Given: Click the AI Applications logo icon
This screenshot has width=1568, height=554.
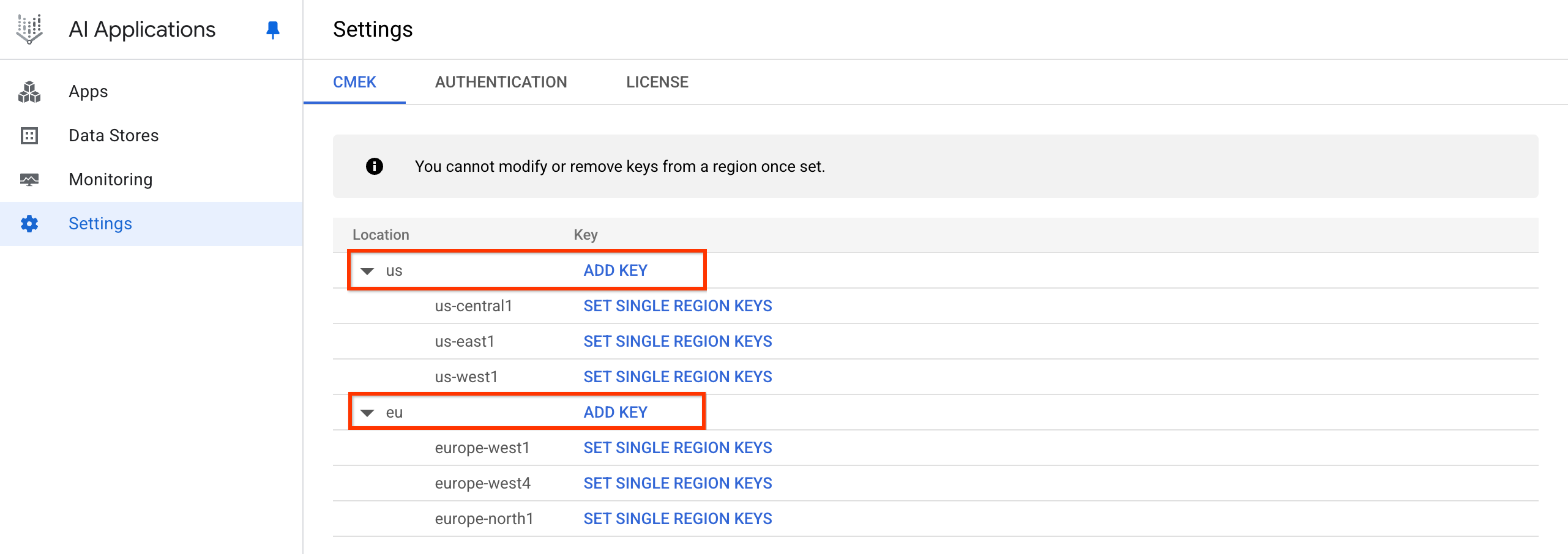Looking at the screenshot, I should [x=29, y=29].
